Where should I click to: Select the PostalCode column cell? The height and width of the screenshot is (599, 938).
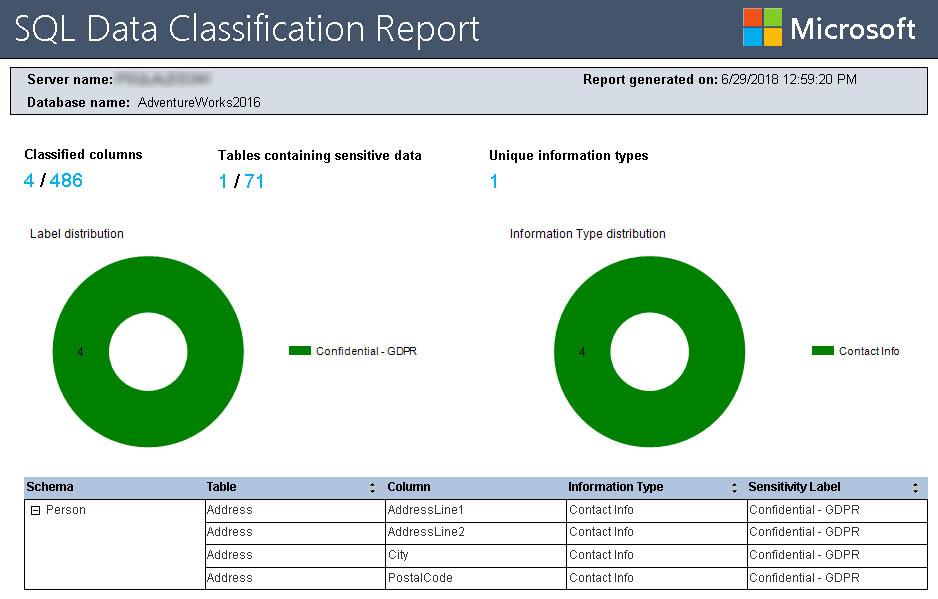[476, 578]
